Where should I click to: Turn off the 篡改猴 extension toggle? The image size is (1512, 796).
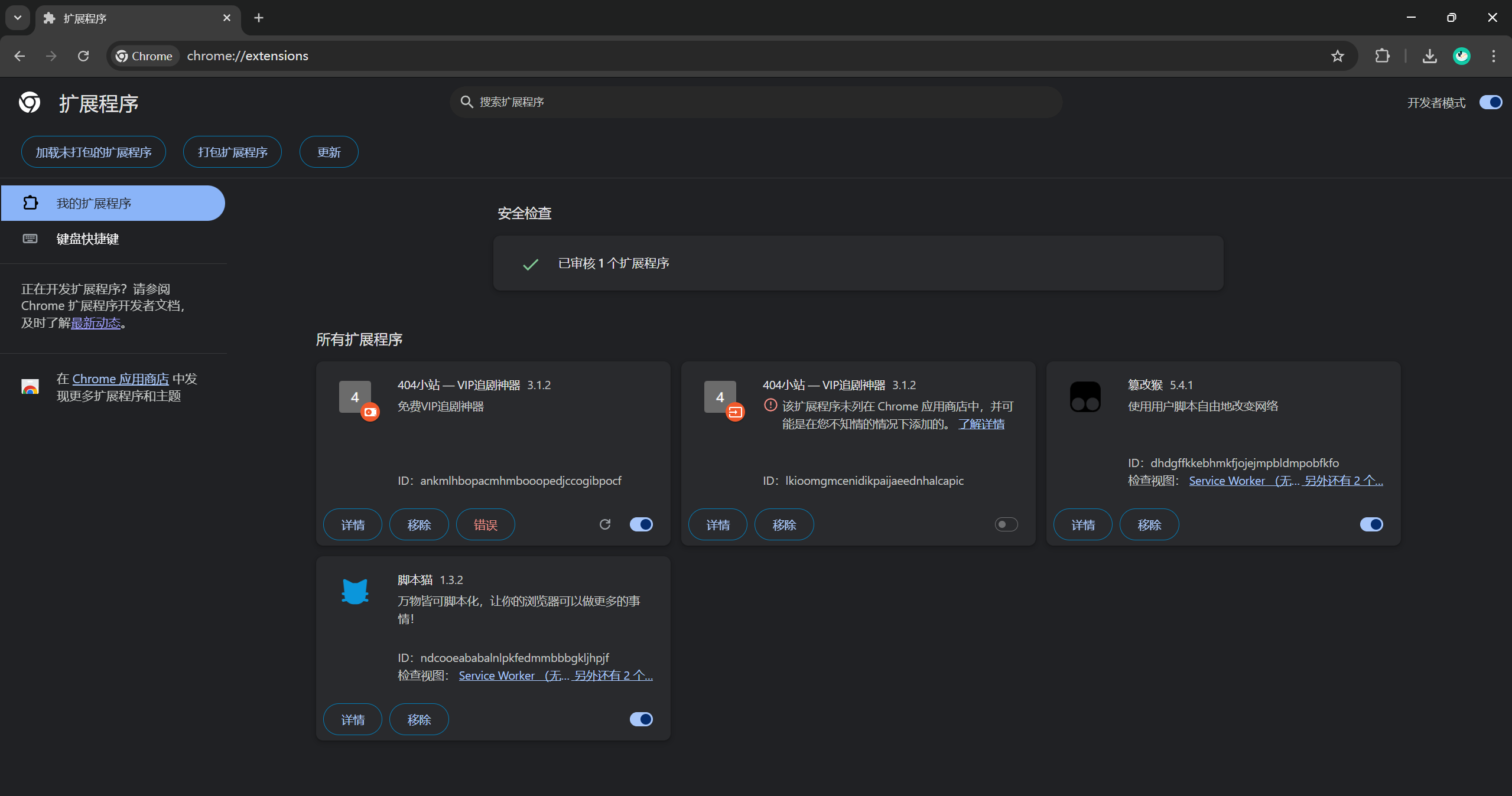coord(1371,524)
